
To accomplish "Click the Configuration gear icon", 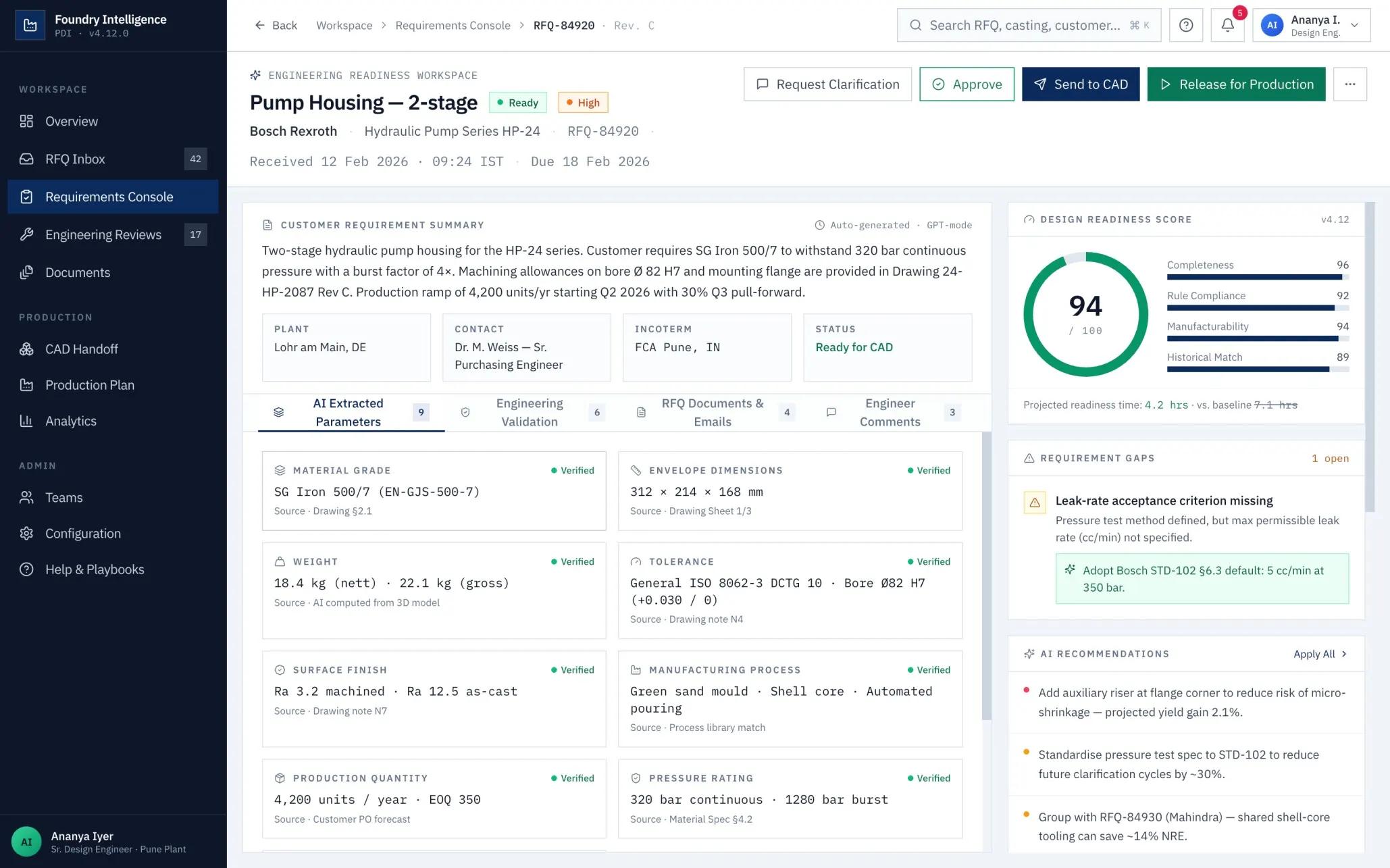I will click(26, 534).
